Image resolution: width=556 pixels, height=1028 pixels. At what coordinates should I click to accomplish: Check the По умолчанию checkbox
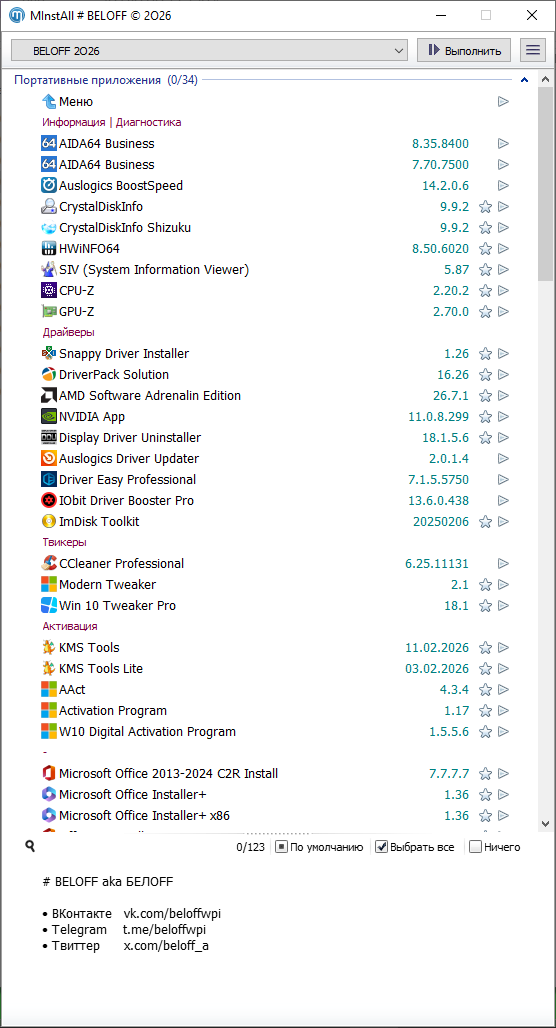281,846
